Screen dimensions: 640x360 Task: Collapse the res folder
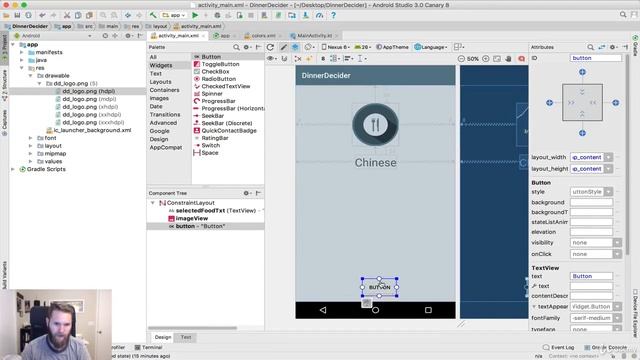pos(22,68)
